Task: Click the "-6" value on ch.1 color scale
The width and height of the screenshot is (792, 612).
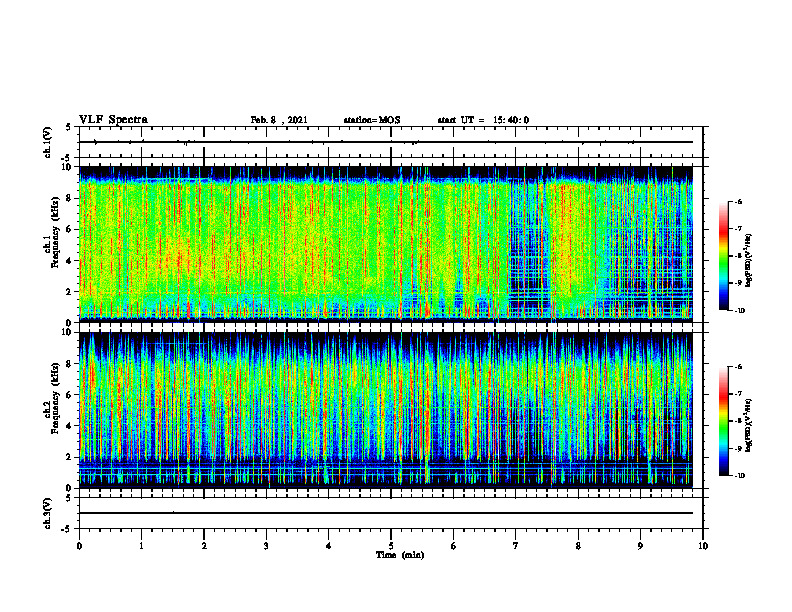Action: [x=738, y=201]
